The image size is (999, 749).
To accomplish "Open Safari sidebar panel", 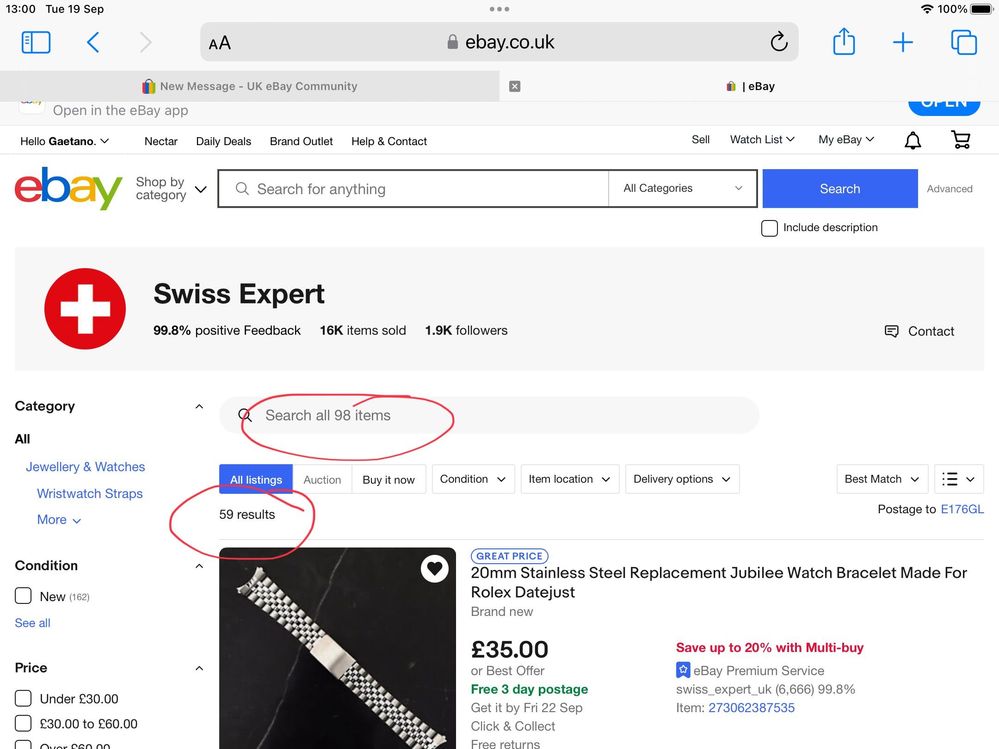I will click(x=36, y=42).
